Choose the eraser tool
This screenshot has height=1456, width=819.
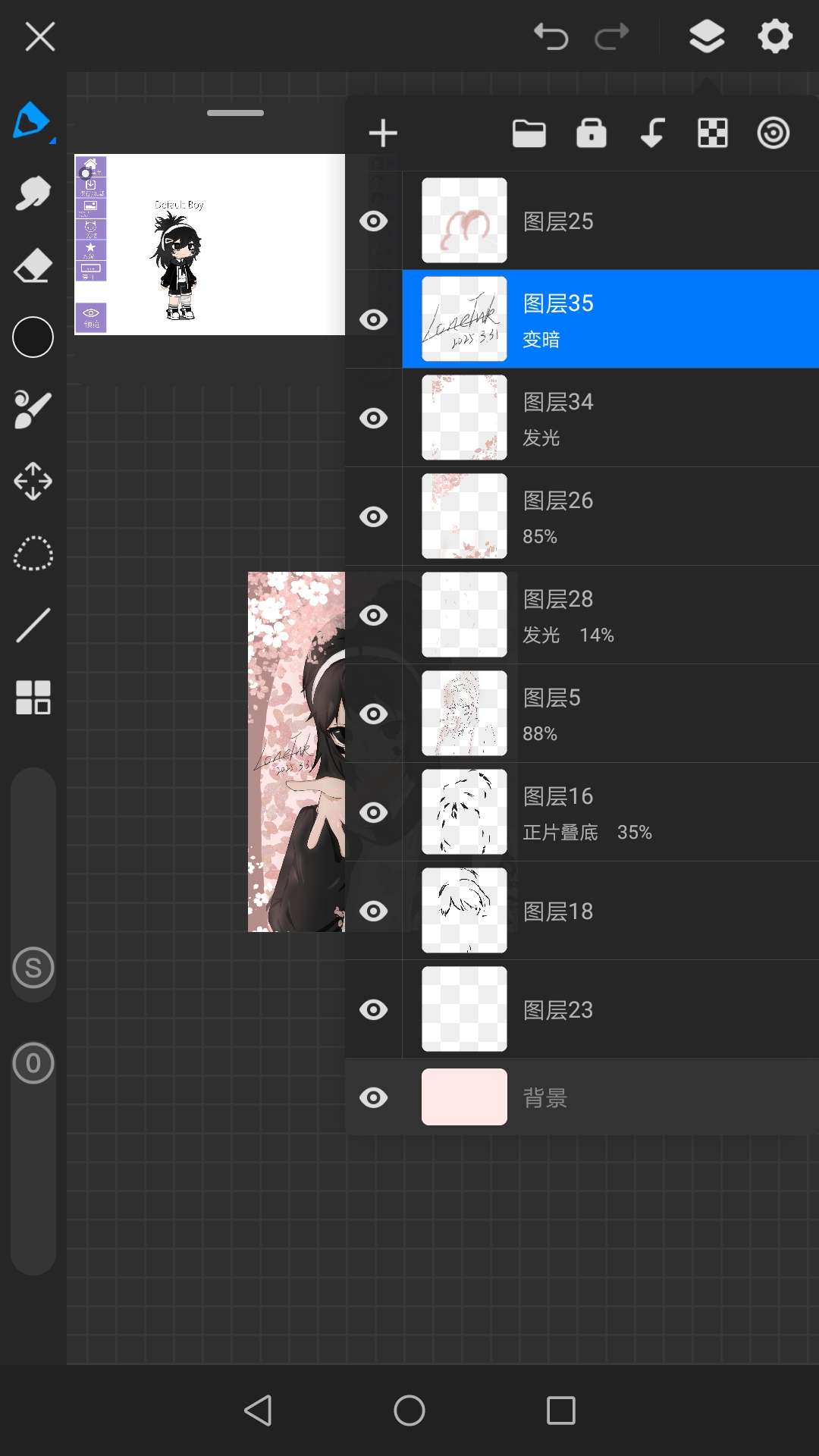coord(33,265)
